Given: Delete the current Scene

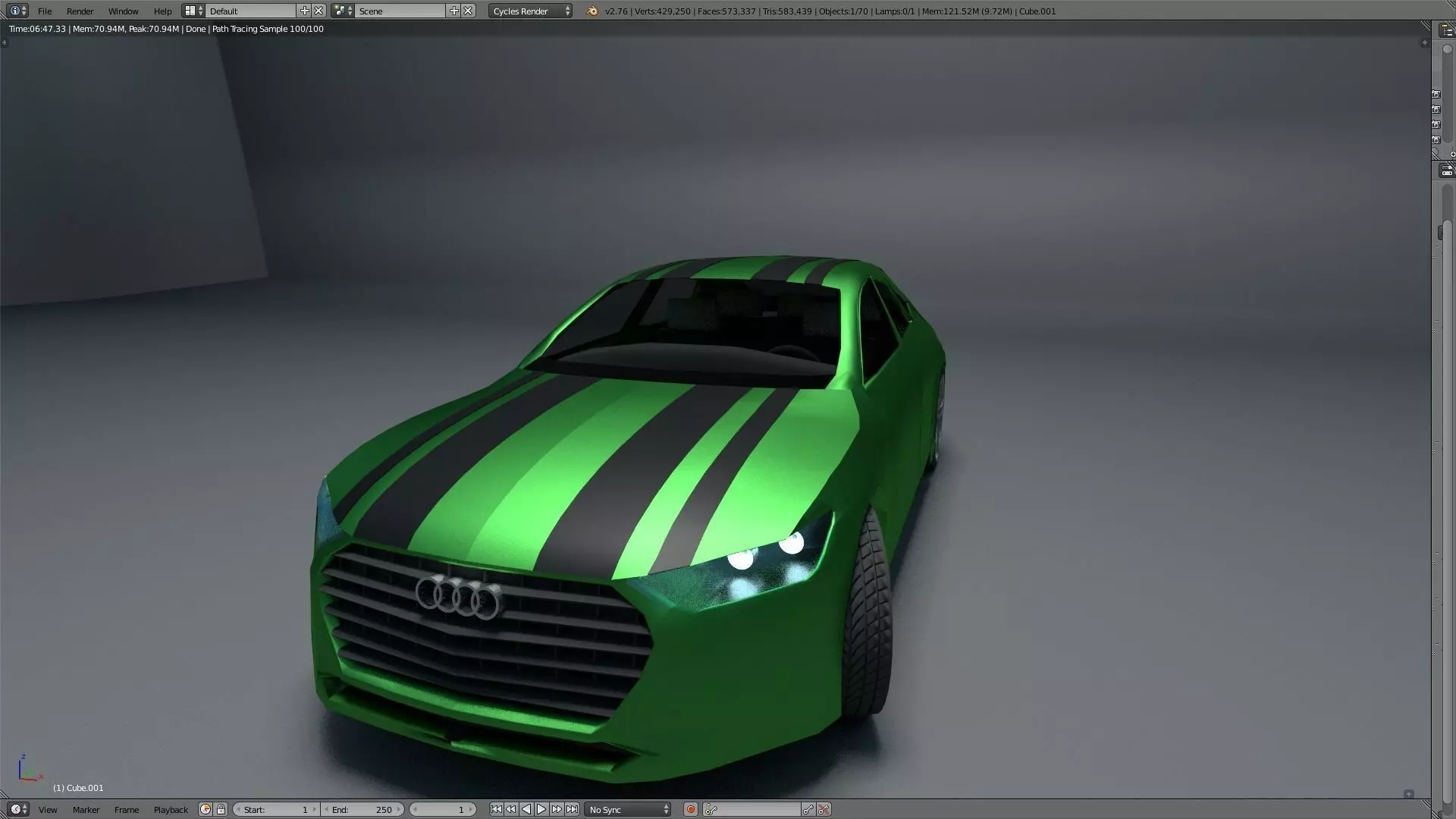Looking at the screenshot, I should point(469,11).
